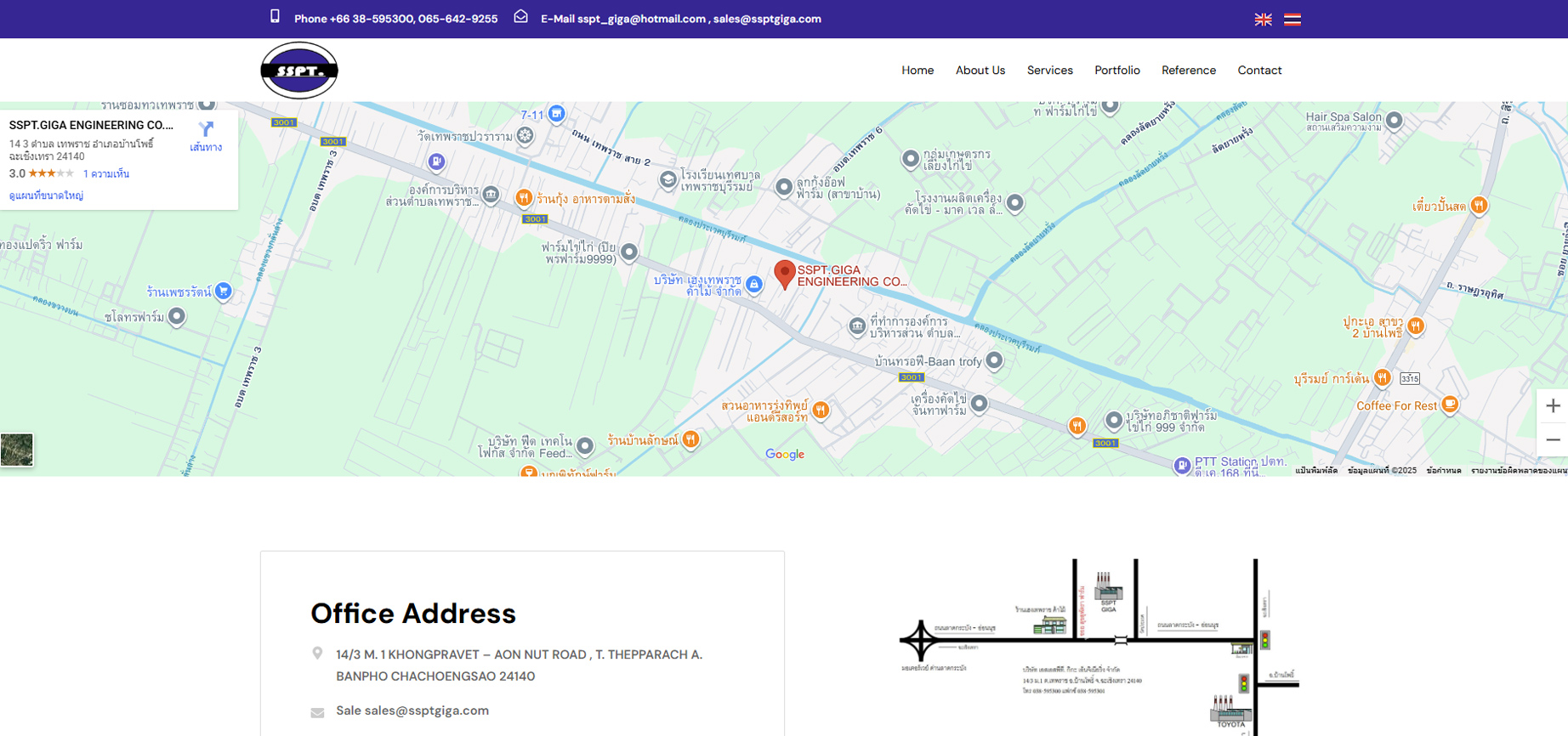This screenshot has height=736, width=1568.
Task: Click the English UK flag icon
Action: point(1263,20)
